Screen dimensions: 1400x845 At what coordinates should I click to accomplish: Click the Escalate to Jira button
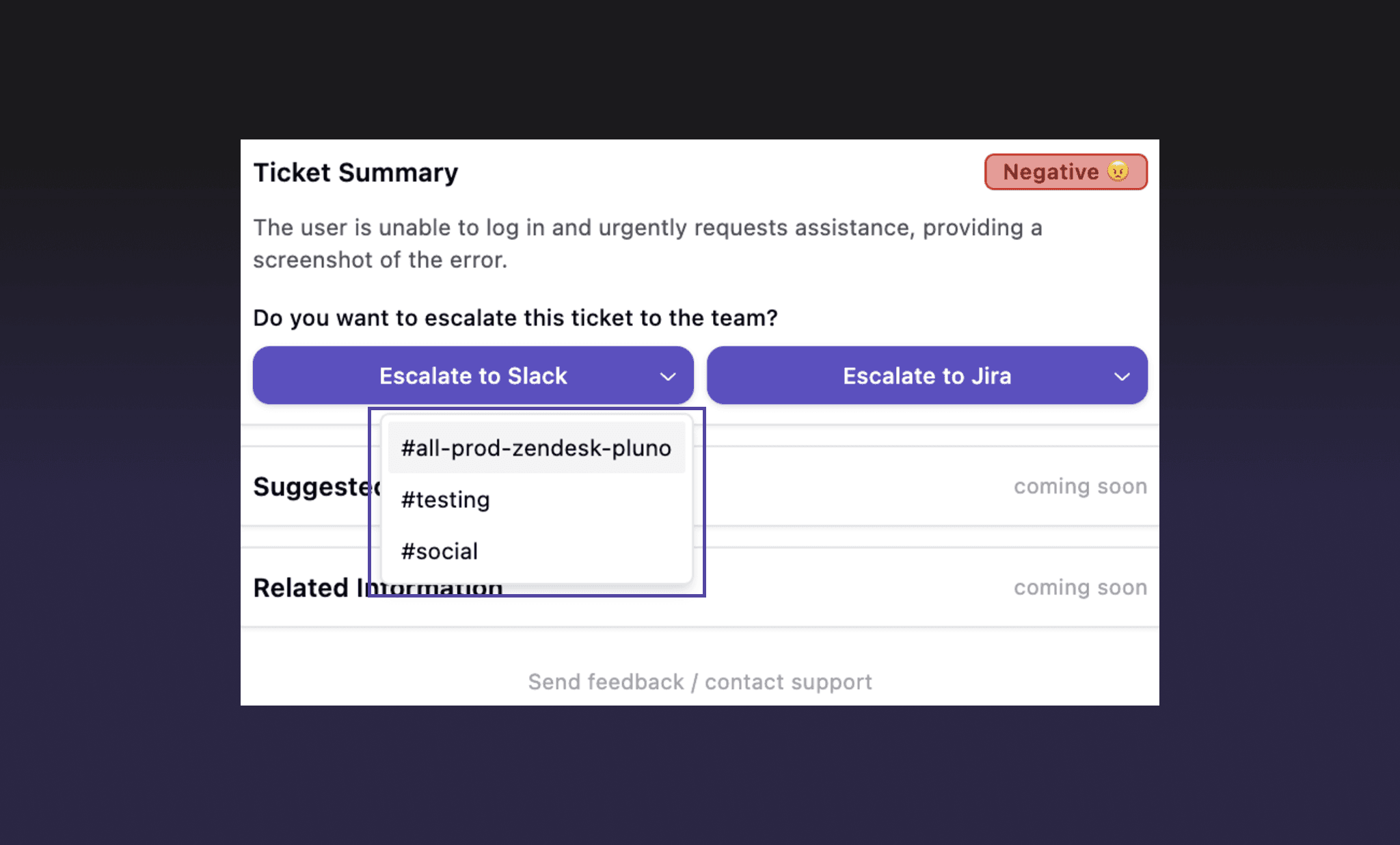[x=927, y=375]
